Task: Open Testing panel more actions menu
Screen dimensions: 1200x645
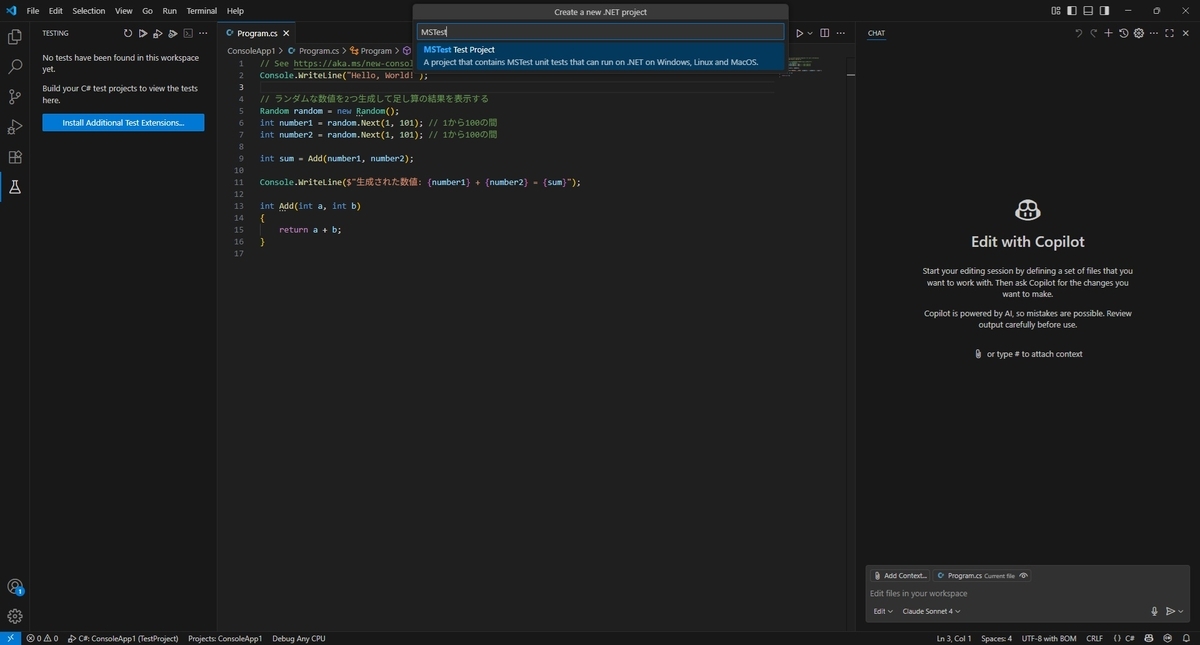Action: 204,33
